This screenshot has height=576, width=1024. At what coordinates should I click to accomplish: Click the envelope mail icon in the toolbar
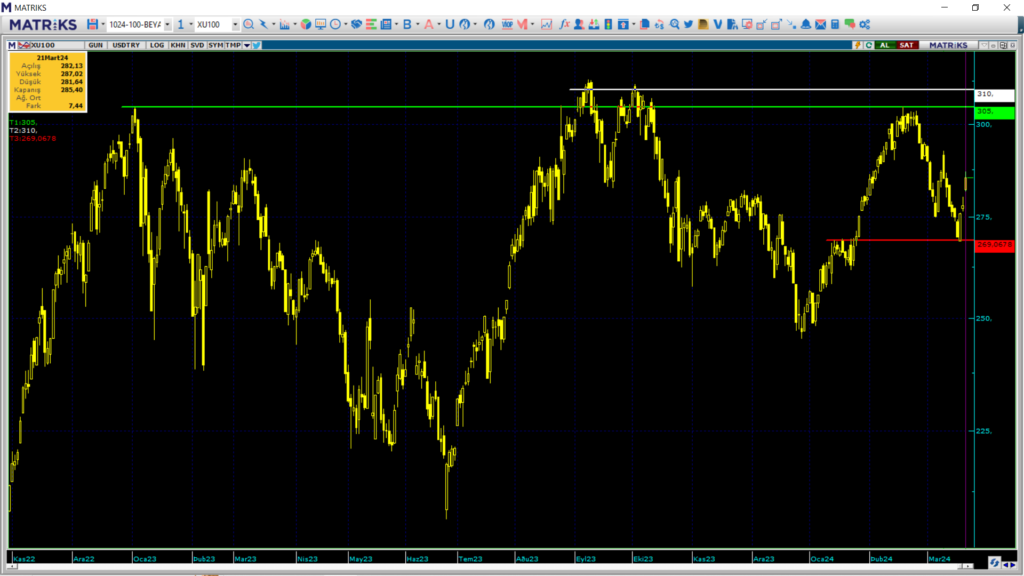tap(821, 24)
